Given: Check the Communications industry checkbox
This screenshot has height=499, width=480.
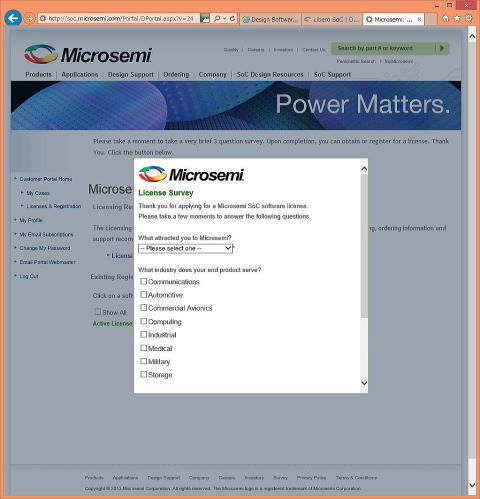Looking at the screenshot, I should [x=143, y=281].
